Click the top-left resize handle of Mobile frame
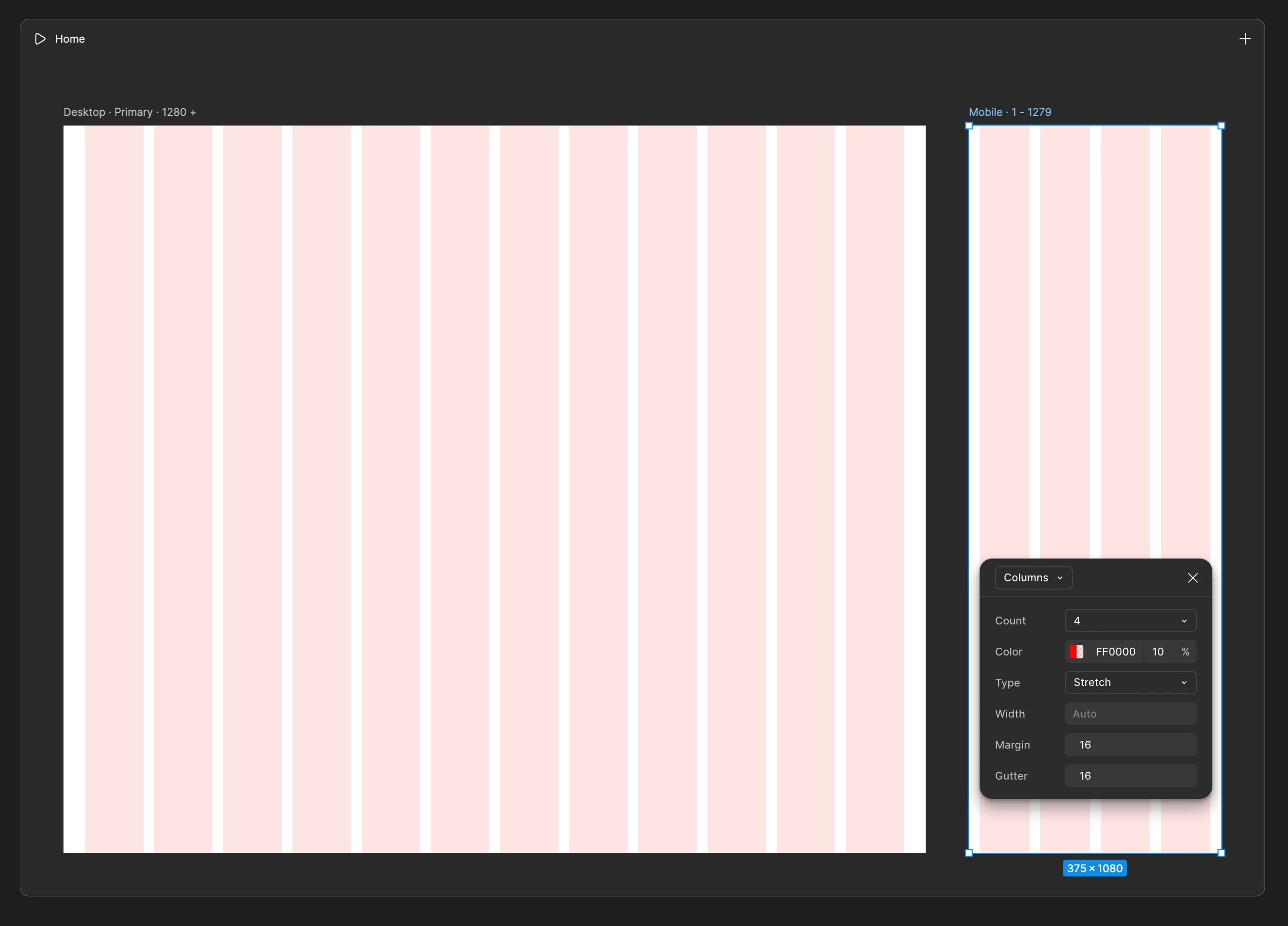The image size is (1288, 926). click(x=969, y=126)
